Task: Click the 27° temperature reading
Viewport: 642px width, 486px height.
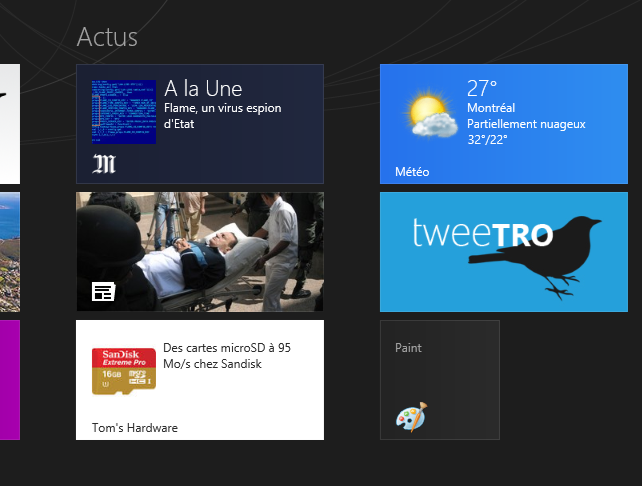Action: [x=482, y=88]
